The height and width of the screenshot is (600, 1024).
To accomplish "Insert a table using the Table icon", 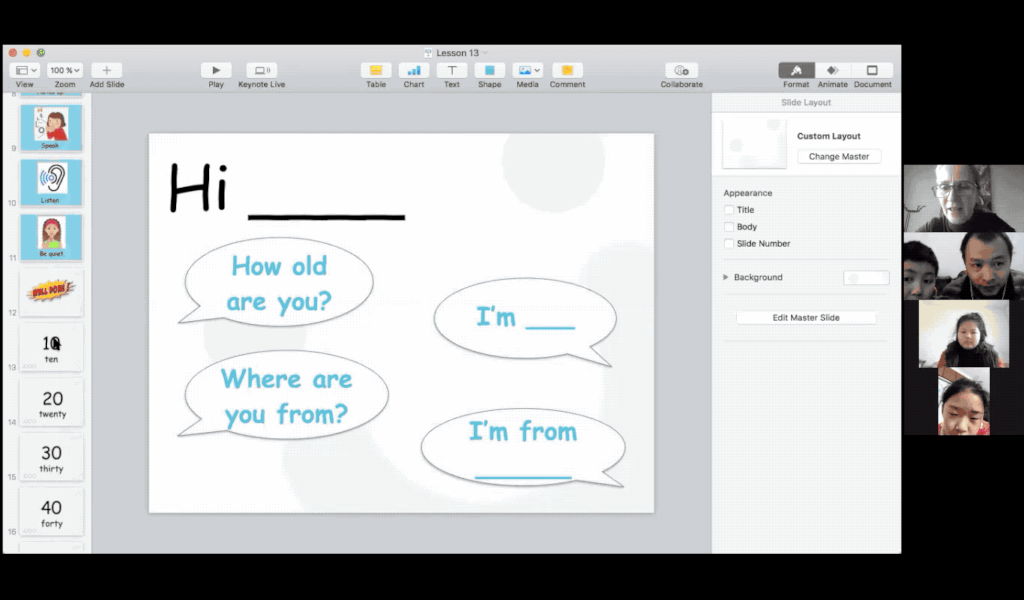I will 376,70.
